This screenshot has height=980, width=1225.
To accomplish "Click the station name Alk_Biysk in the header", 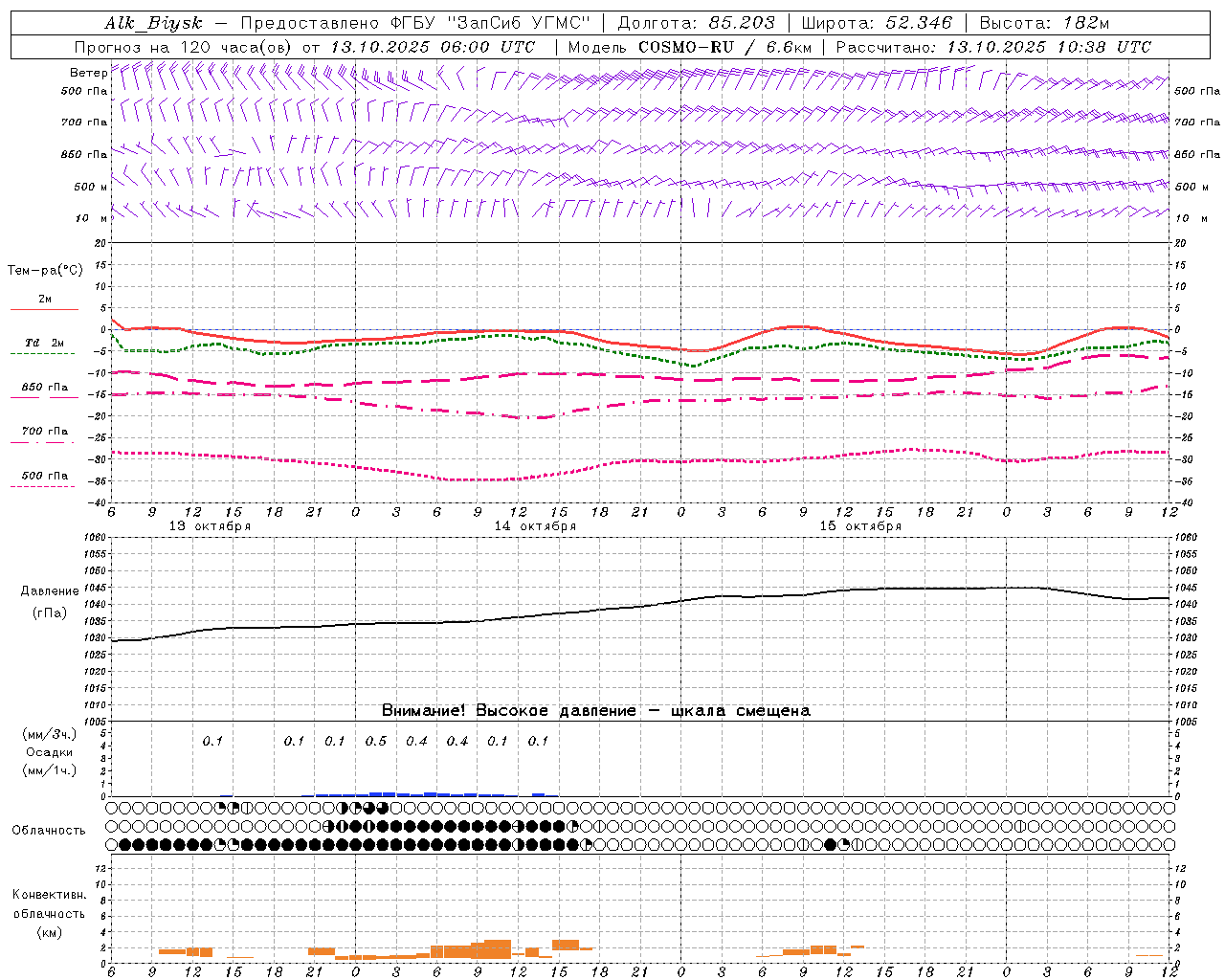I will coord(153,23).
